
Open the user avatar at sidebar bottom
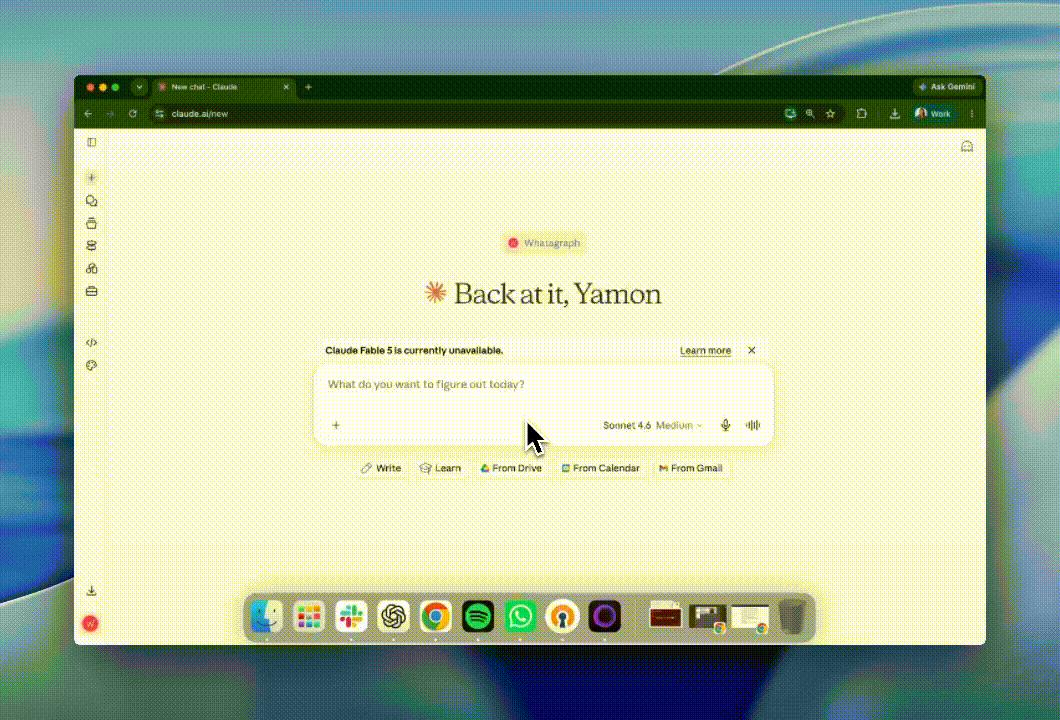tap(91, 623)
